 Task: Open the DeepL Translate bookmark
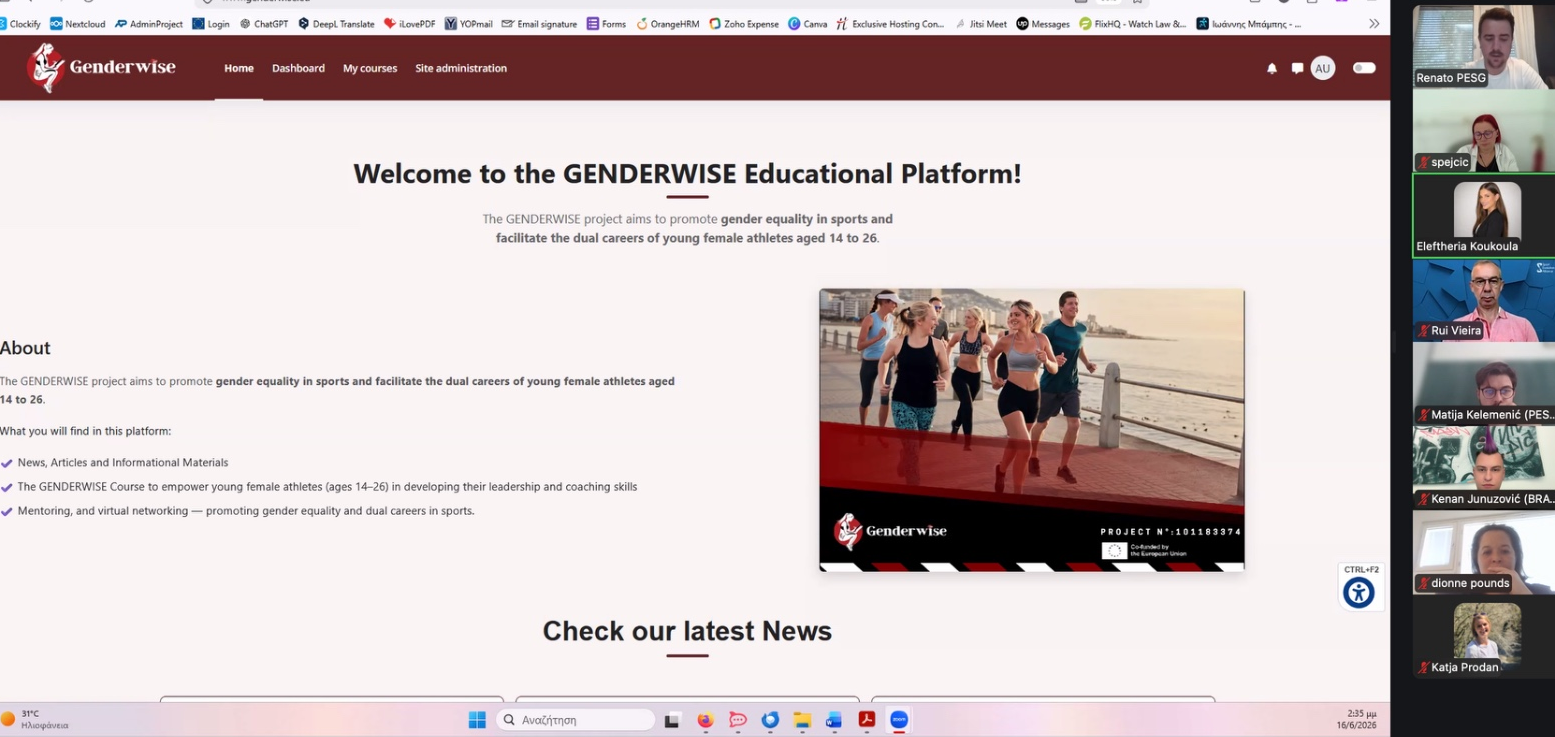tap(336, 24)
